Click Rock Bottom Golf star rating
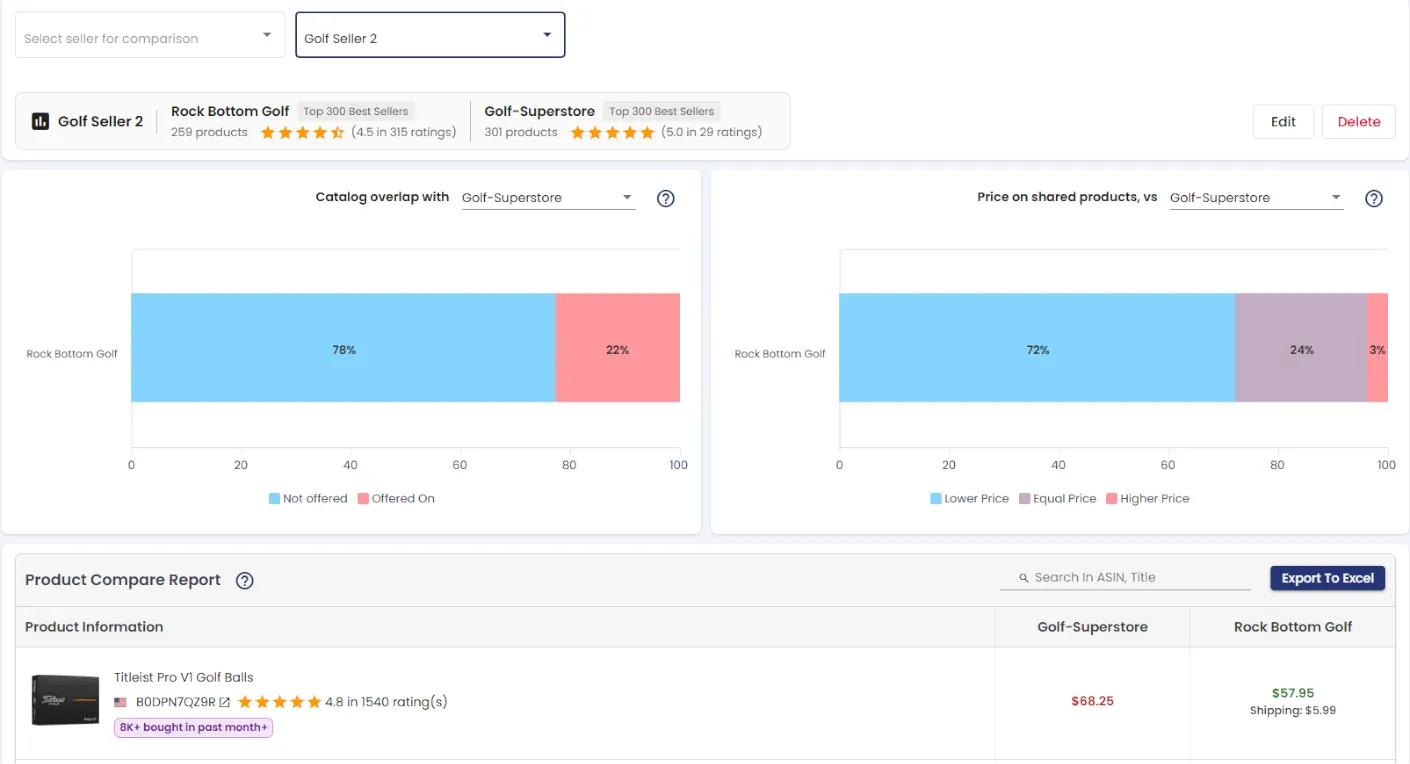The width and height of the screenshot is (1410, 764). coord(302,132)
